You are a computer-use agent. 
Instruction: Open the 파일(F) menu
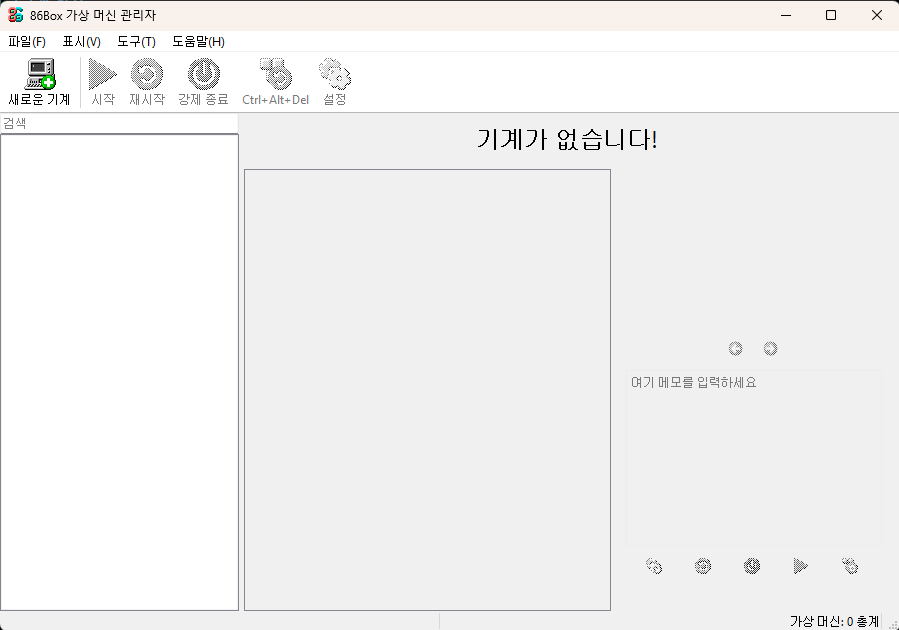coord(27,42)
